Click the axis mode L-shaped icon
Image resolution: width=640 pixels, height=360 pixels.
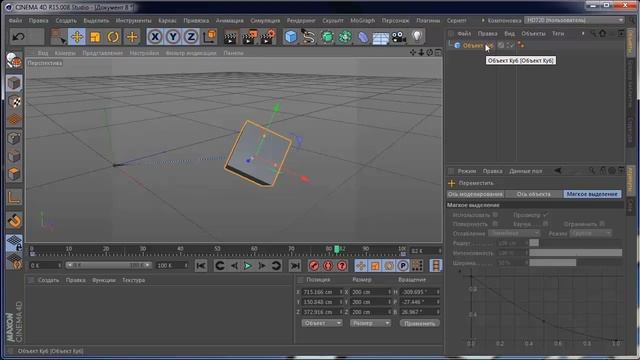coord(14,198)
